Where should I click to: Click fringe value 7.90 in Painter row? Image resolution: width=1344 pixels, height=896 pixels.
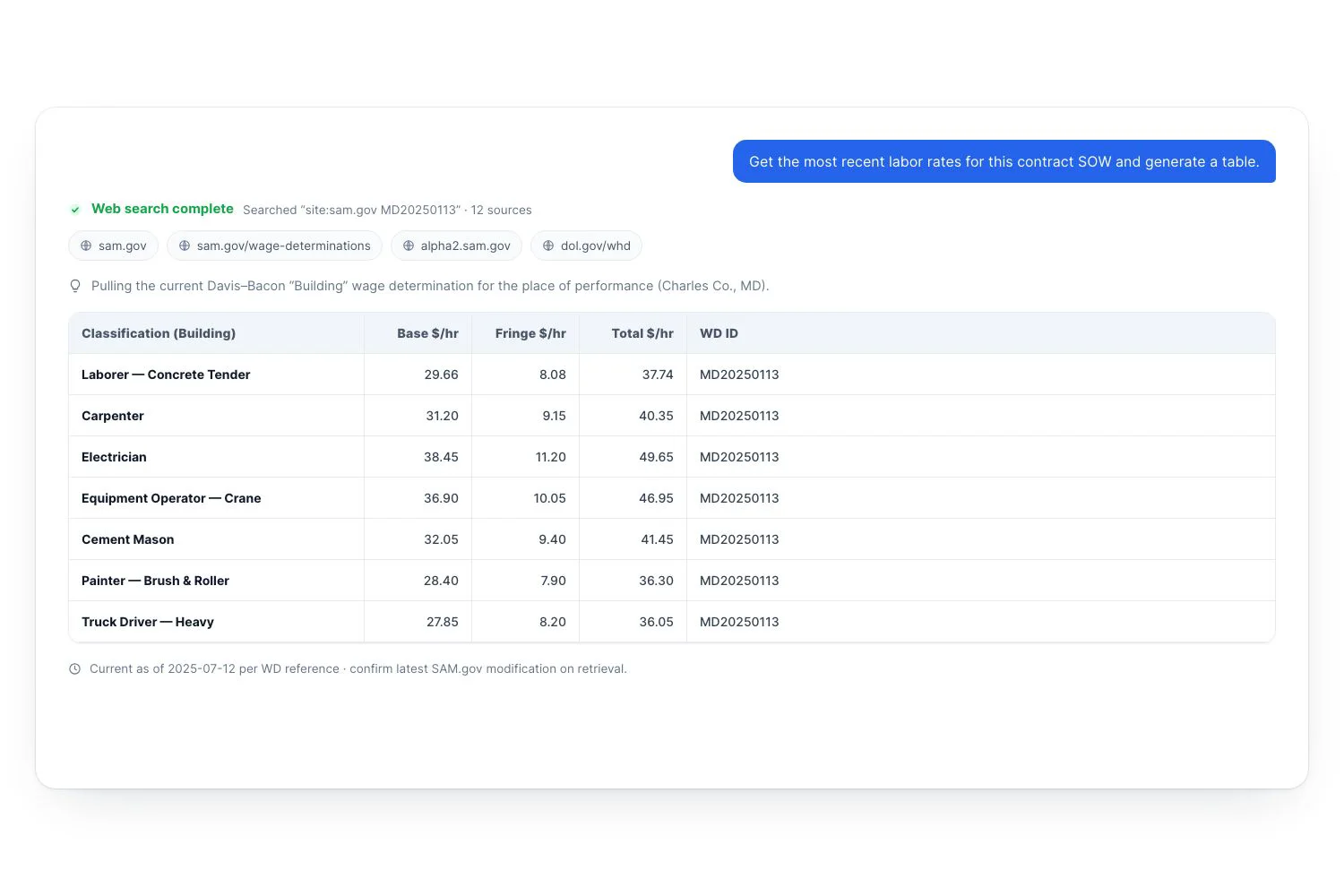(x=553, y=581)
